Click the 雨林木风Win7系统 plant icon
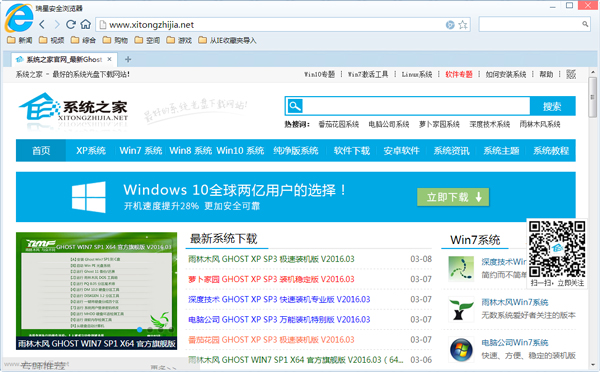Image resolution: width=600 pixels, height=372 pixels. pos(461,309)
